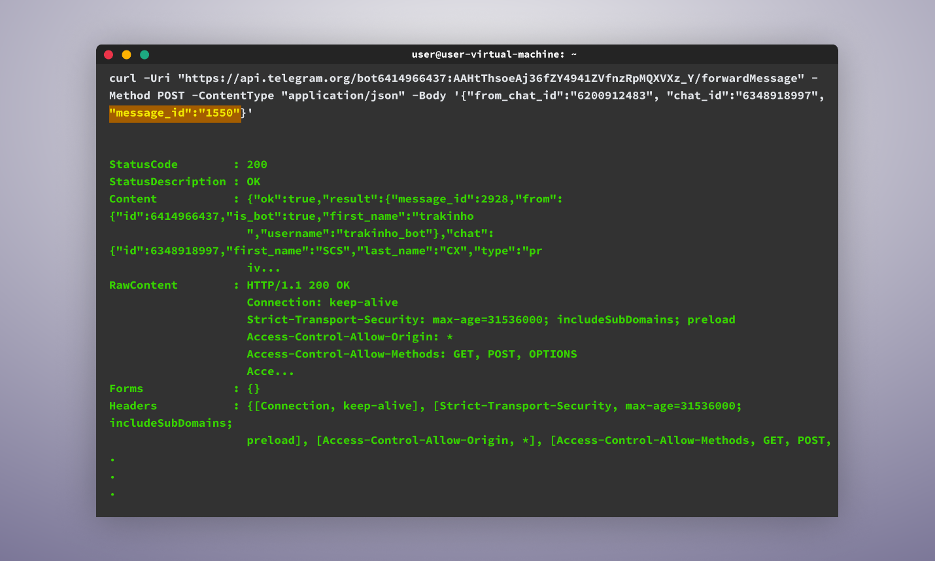
Task: Click the 'HTTP/1.1 200 OK' line
Action: pyautogui.click(x=298, y=285)
